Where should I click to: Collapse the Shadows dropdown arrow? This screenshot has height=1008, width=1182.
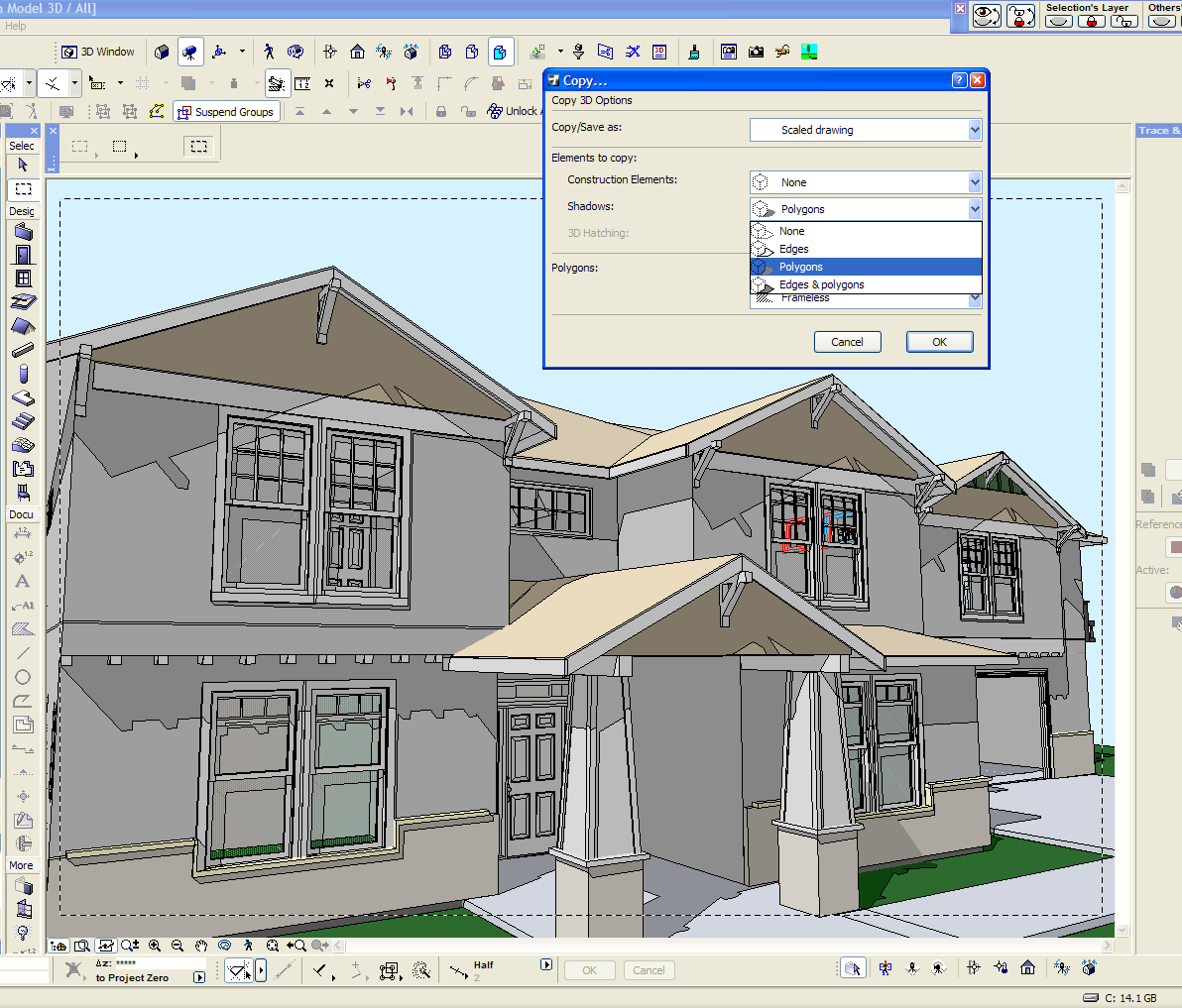point(974,209)
